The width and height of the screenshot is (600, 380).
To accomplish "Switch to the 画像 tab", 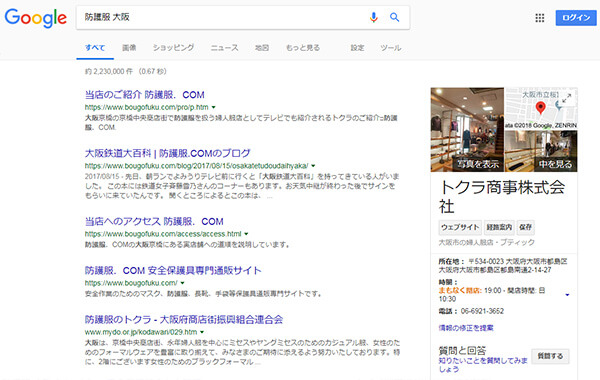I will point(129,48).
